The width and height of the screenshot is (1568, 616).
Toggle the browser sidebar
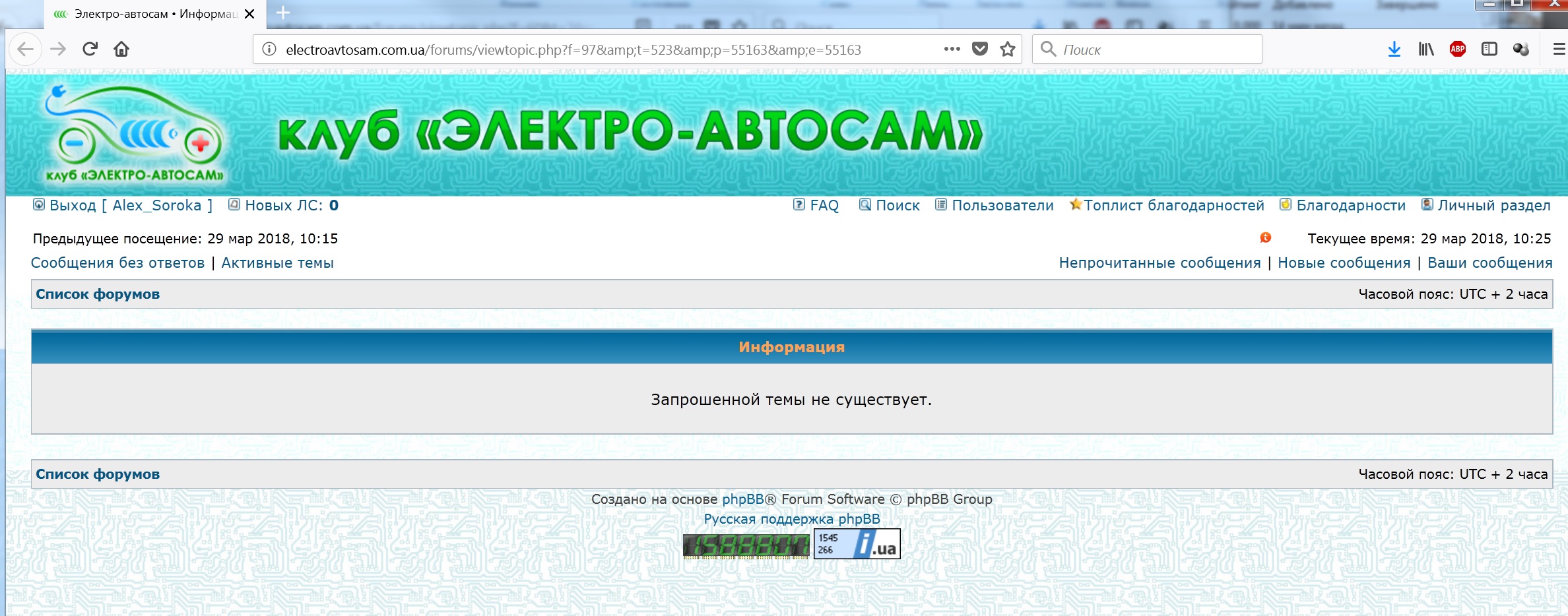1489,49
